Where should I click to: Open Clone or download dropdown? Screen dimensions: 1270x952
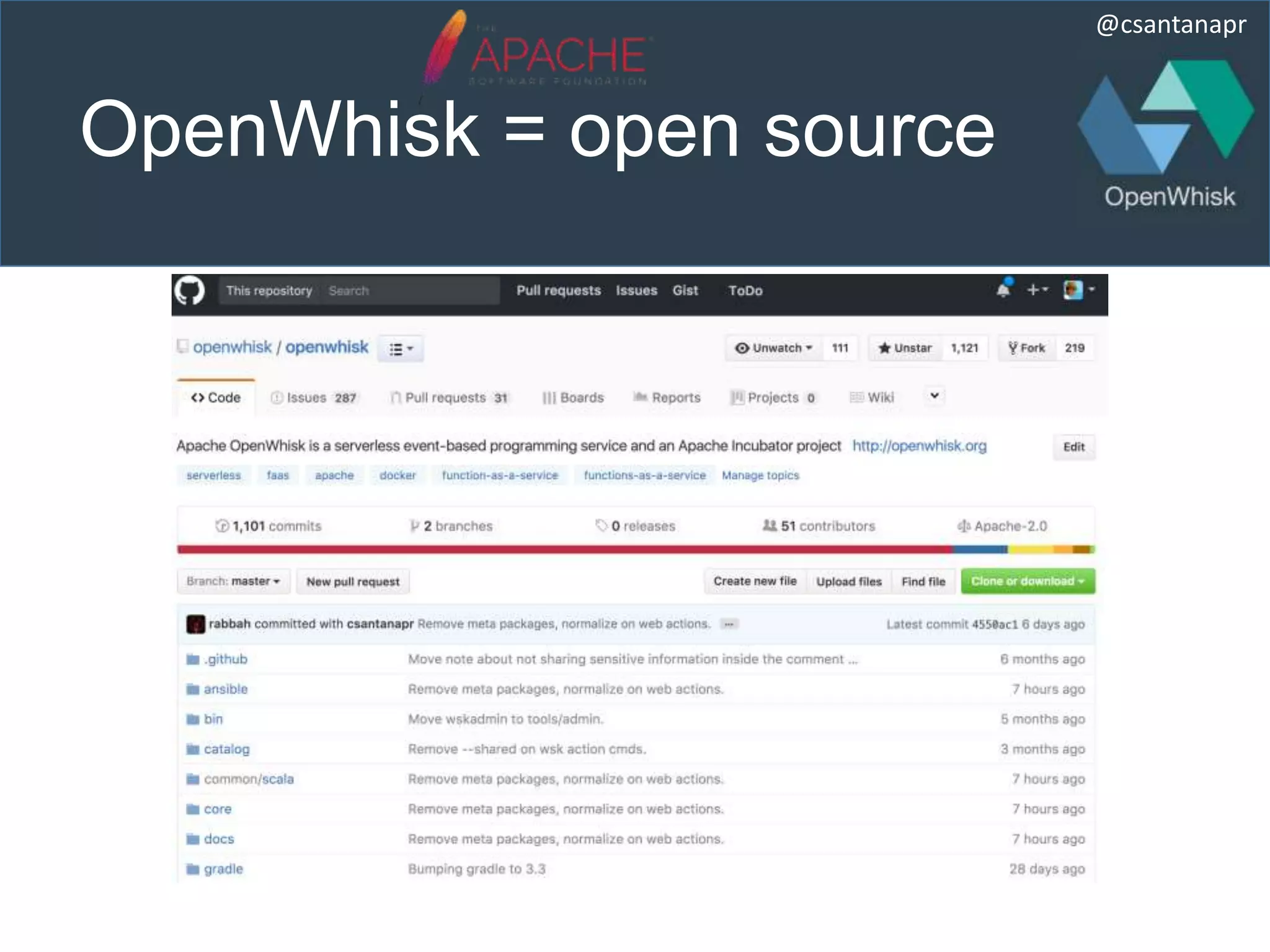1028,581
